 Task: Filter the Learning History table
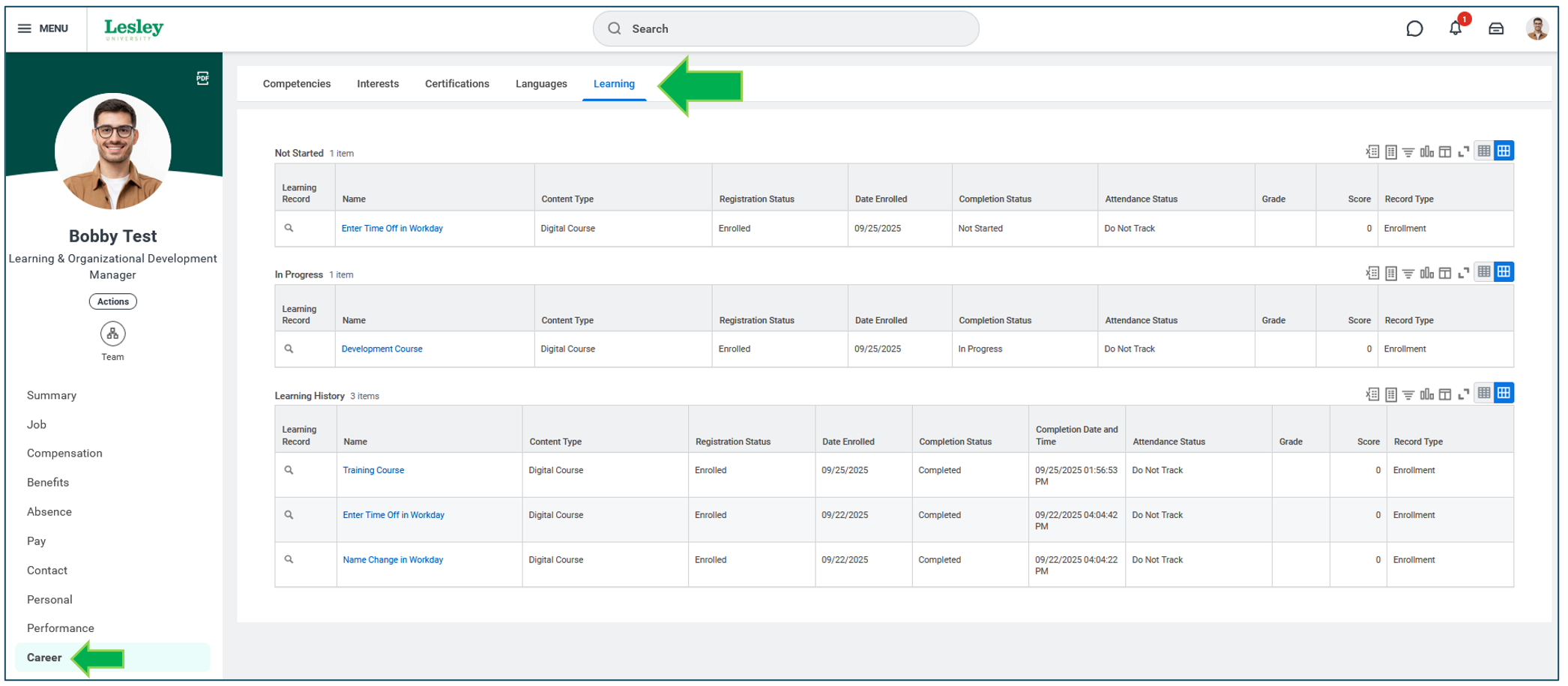tap(1408, 394)
